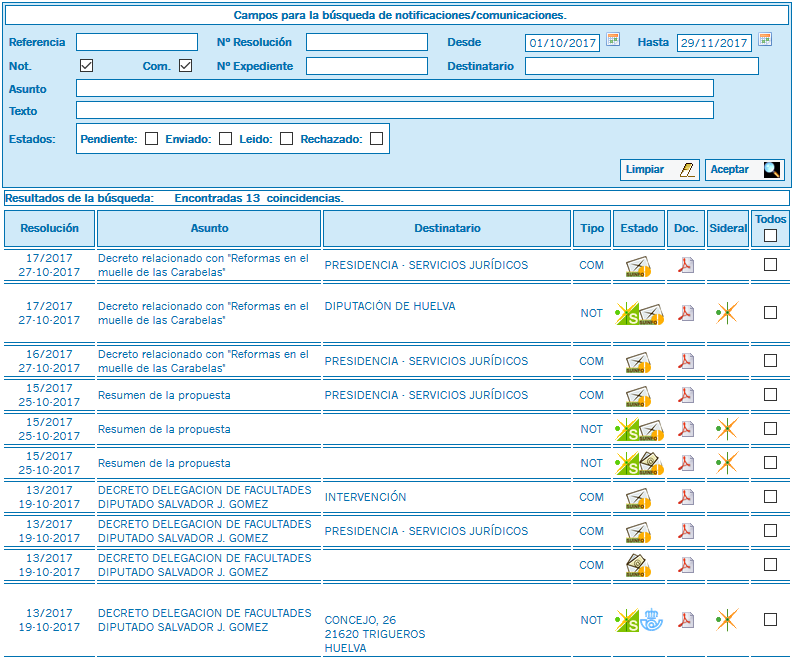Open PDF document for DIPUTACIÓN DE HUELVA row
Image resolution: width=795 pixels, height=658 pixels.
click(x=686, y=313)
